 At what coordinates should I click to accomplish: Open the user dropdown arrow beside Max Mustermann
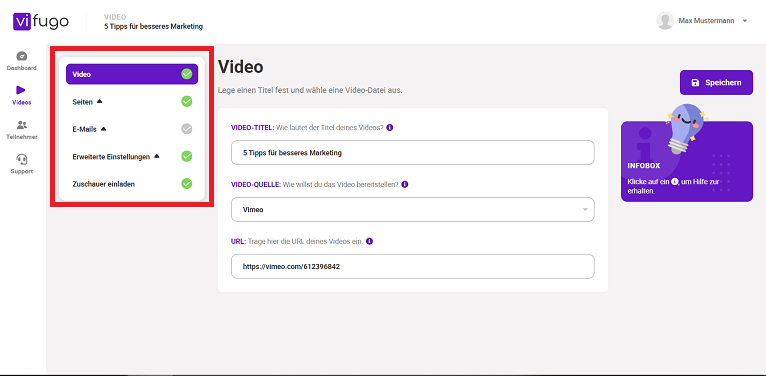click(x=745, y=21)
